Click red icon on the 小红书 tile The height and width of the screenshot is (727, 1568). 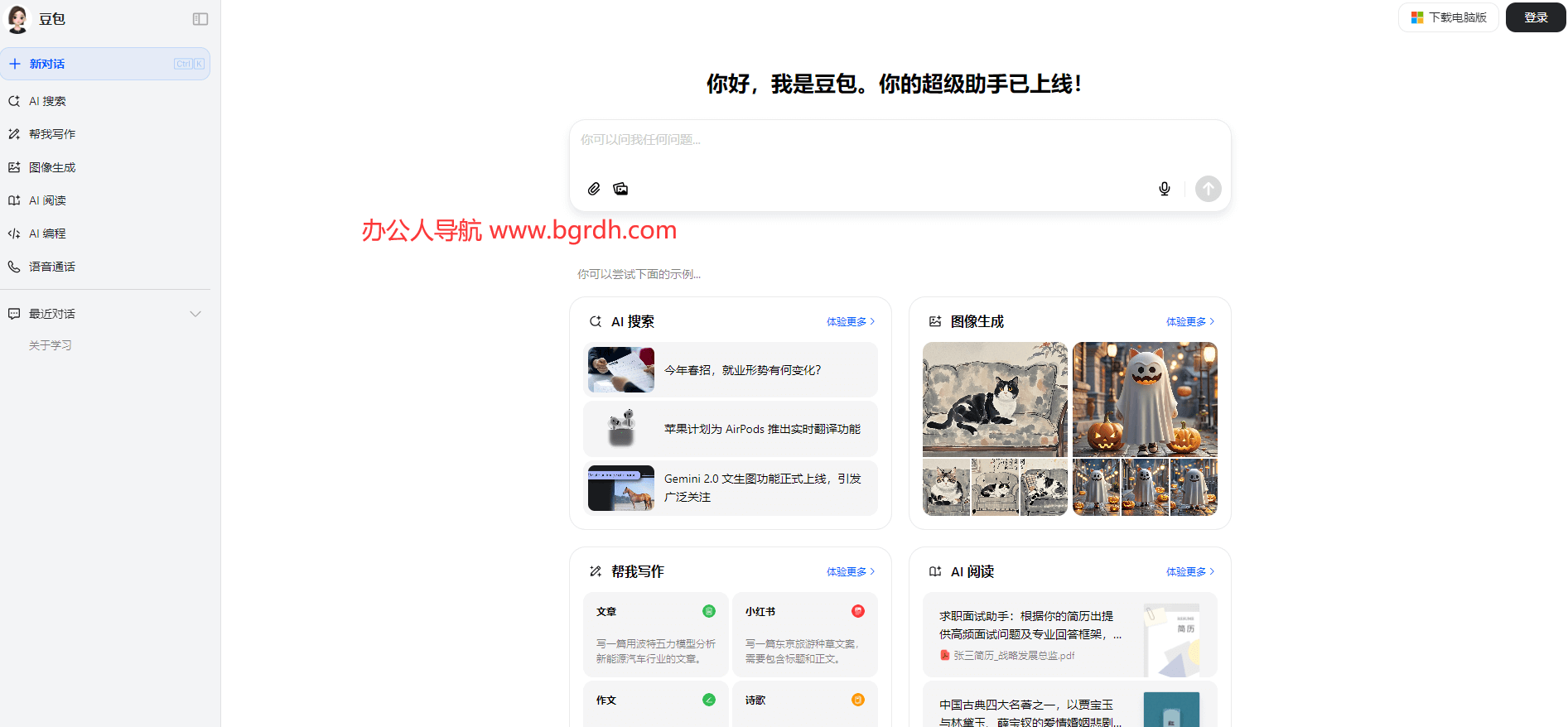point(858,611)
